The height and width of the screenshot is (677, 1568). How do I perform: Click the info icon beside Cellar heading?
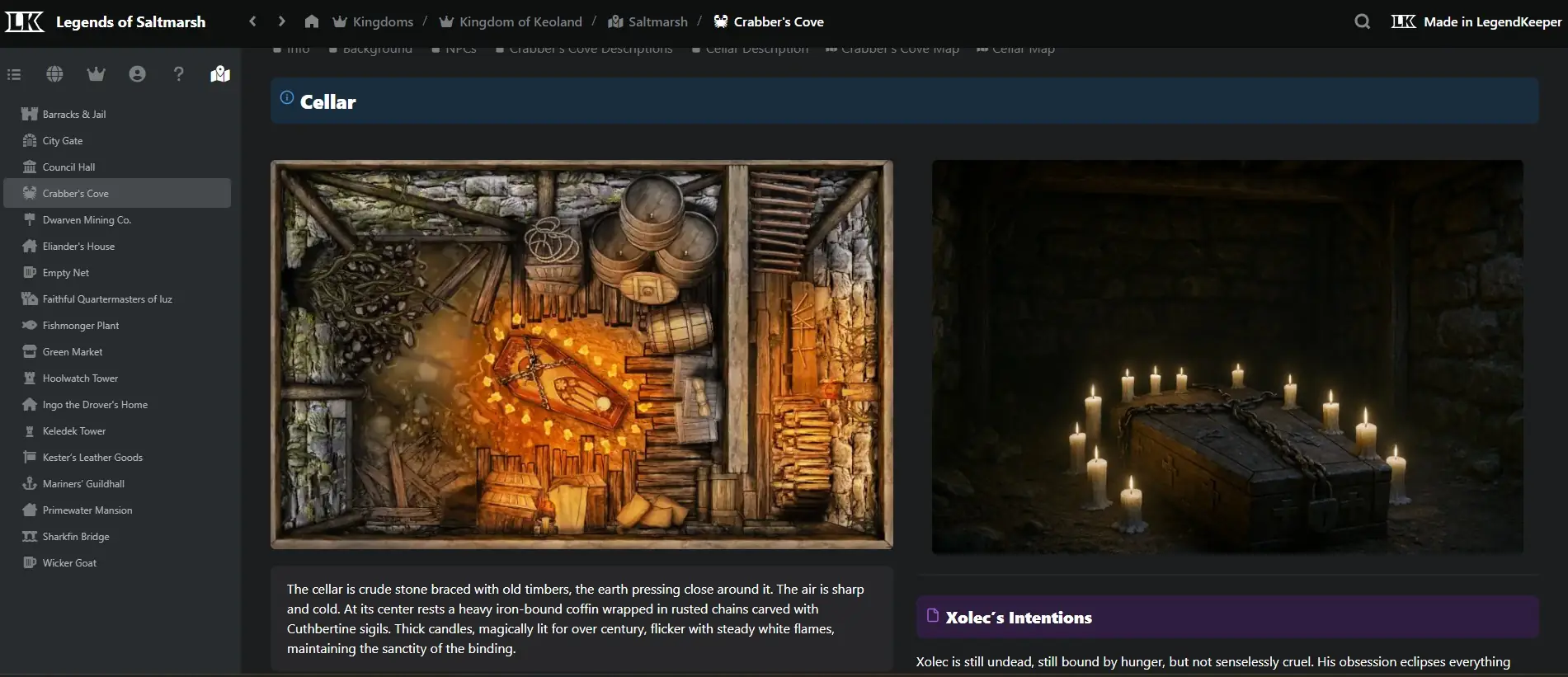[x=286, y=97]
